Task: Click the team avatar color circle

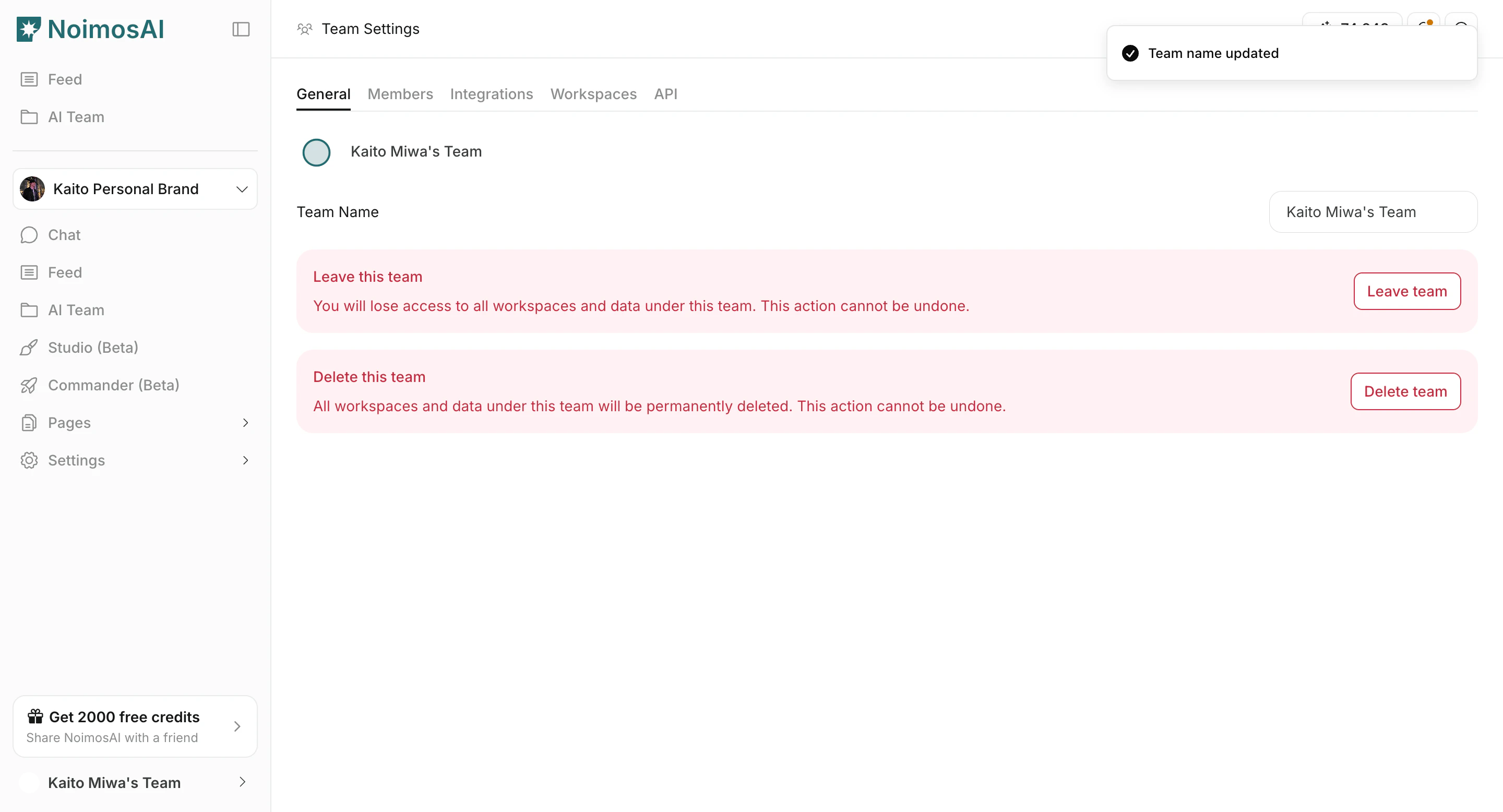Action: coord(316,152)
